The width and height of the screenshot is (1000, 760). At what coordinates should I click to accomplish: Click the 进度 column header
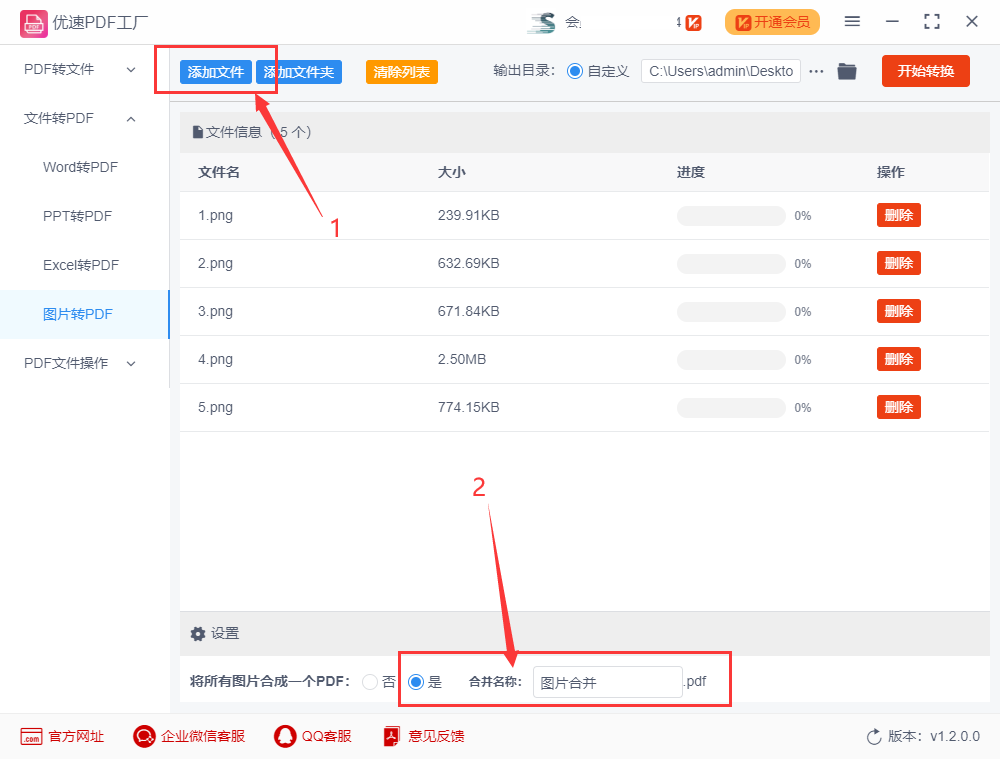691,172
